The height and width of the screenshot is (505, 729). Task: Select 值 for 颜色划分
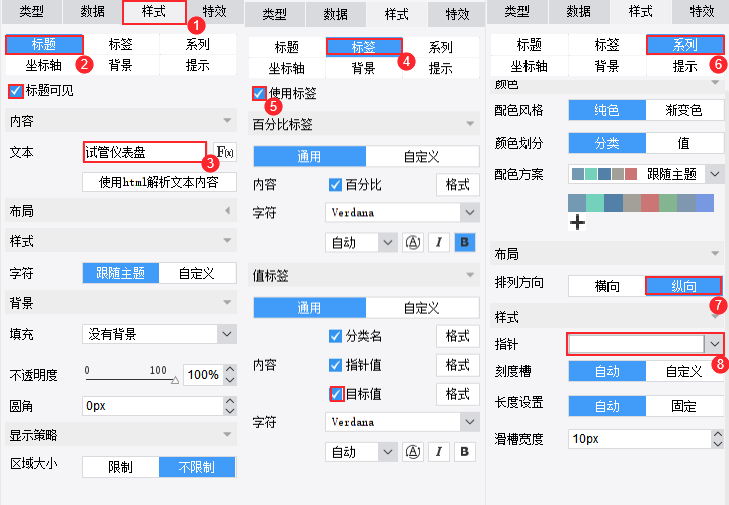click(684, 143)
